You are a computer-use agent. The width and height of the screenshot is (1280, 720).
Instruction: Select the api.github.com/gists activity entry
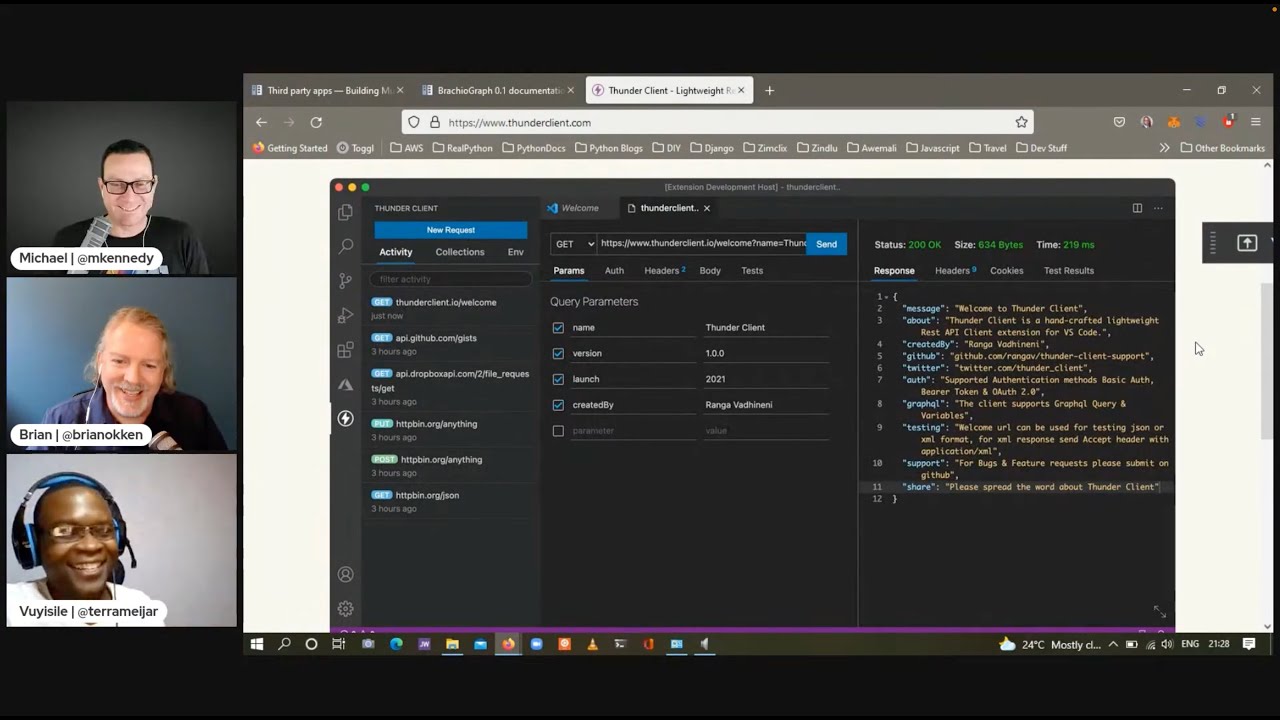[450, 344]
